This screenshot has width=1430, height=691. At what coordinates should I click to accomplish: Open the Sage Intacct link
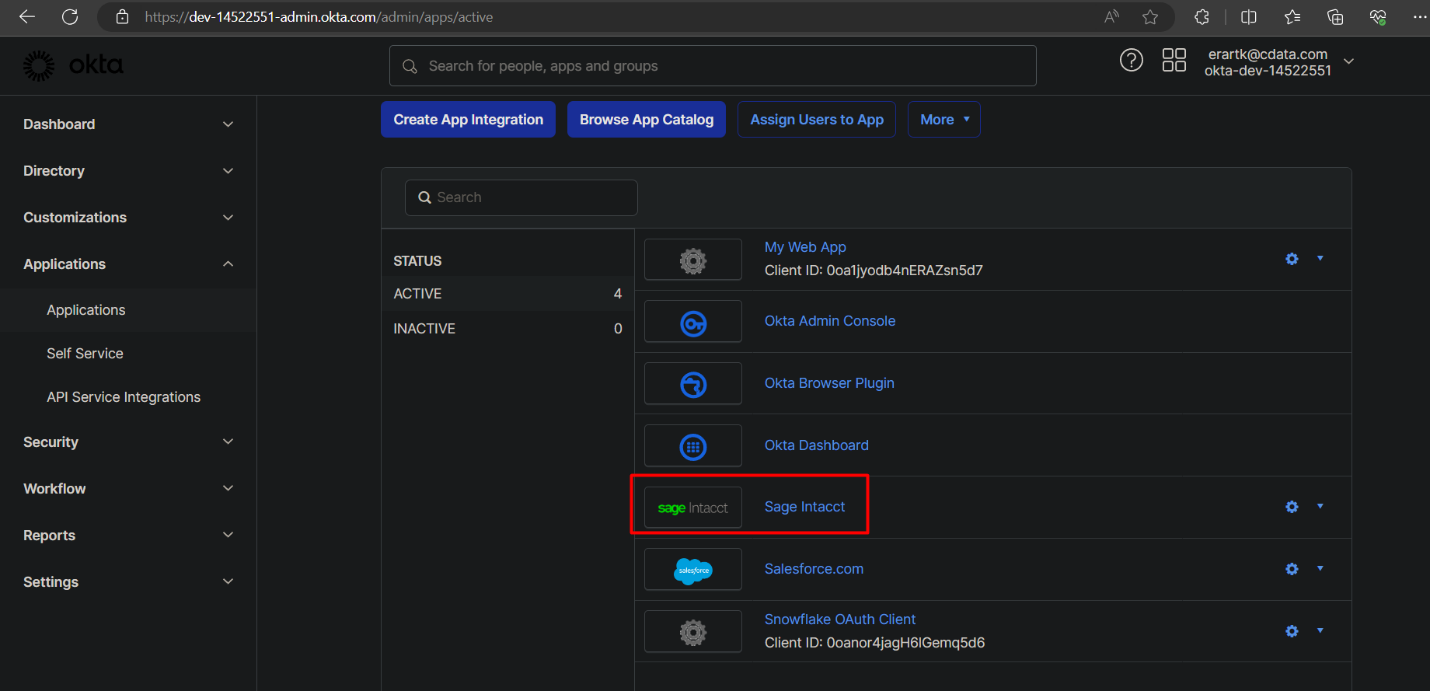pyautogui.click(x=805, y=507)
